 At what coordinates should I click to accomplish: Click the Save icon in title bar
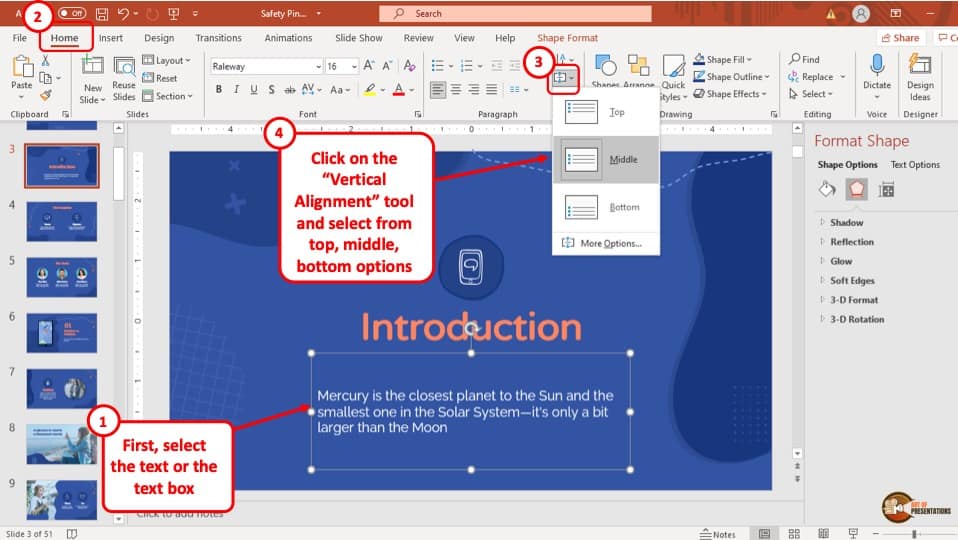pyautogui.click(x=102, y=13)
